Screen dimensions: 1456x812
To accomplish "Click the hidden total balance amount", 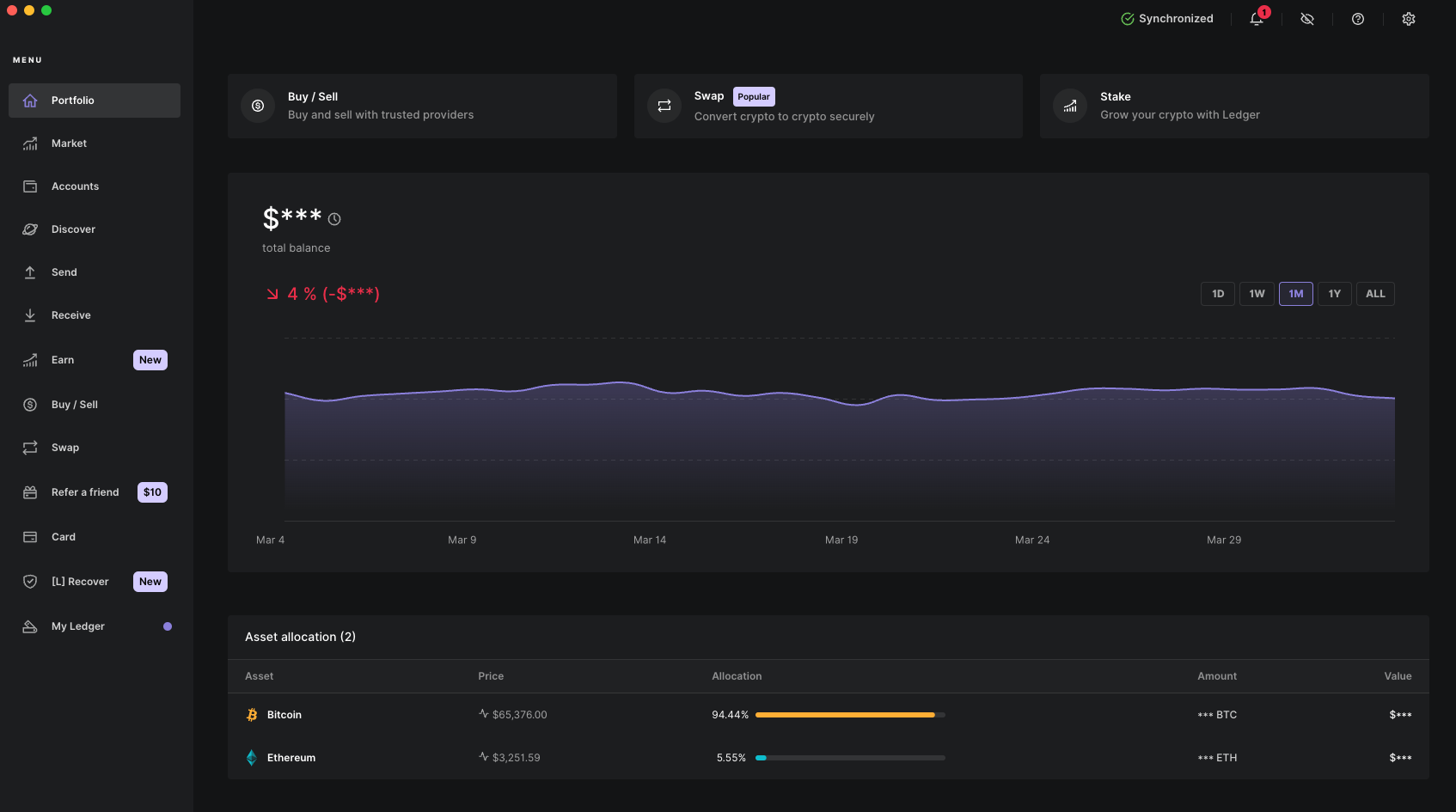I will coord(292,218).
